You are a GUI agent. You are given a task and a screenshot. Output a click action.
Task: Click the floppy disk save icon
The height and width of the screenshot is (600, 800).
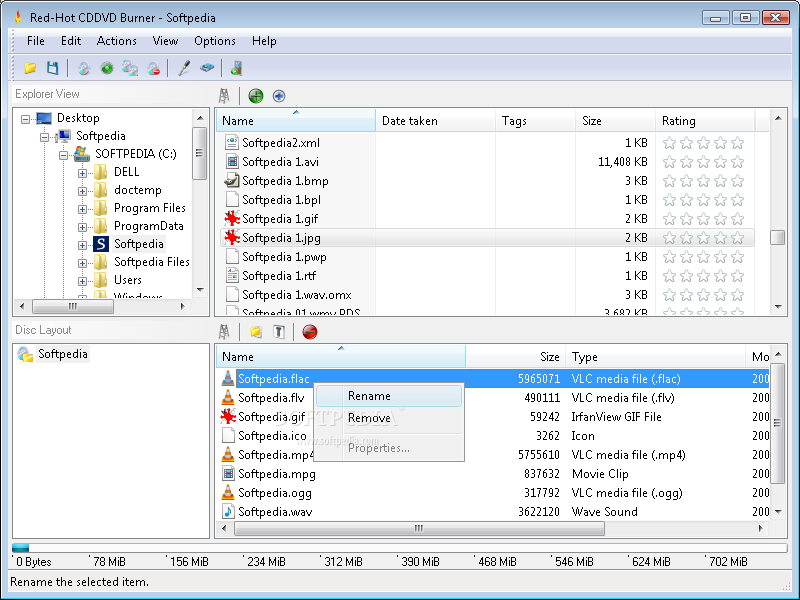pyautogui.click(x=53, y=68)
